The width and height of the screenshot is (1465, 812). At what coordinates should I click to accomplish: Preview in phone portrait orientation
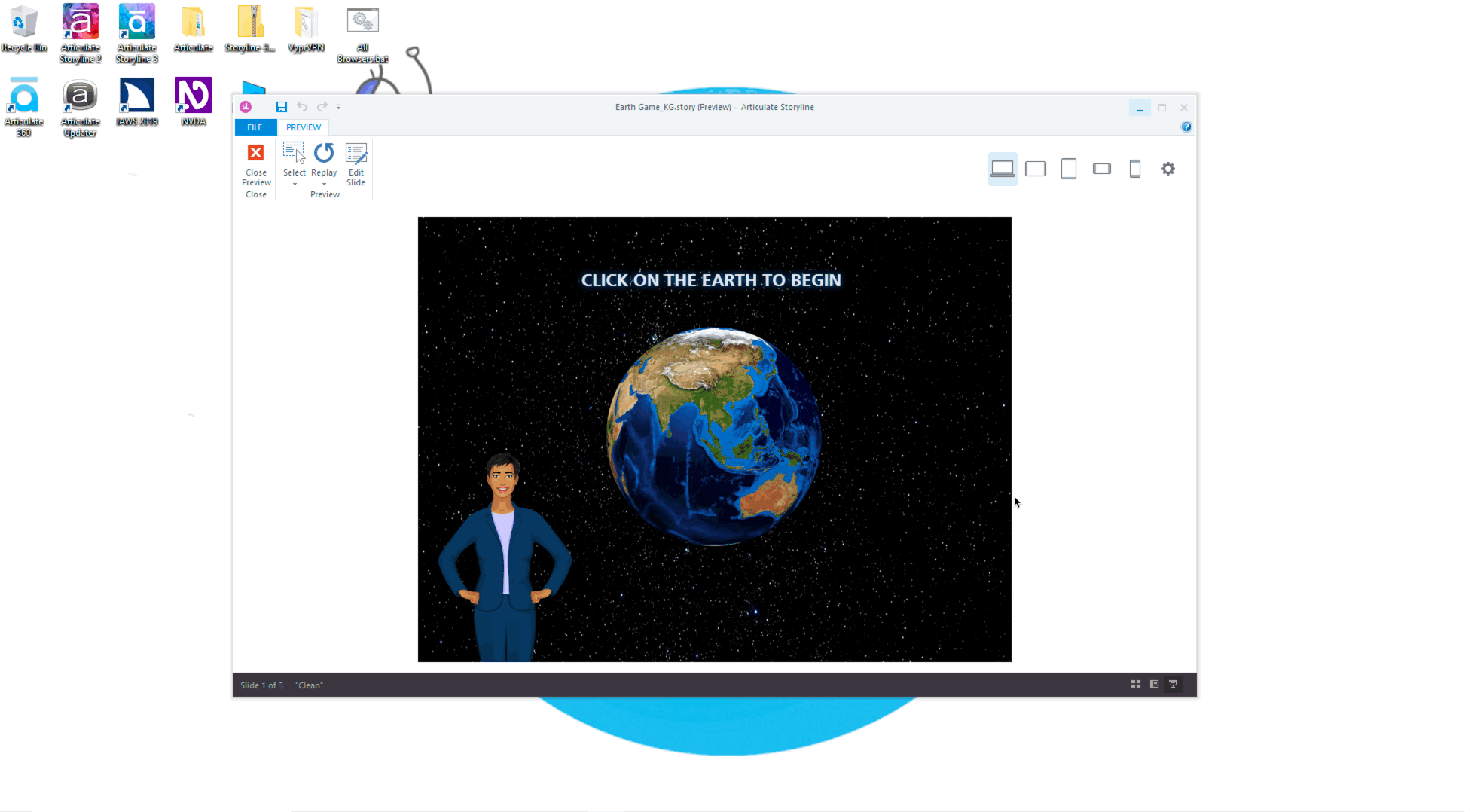click(x=1135, y=169)
